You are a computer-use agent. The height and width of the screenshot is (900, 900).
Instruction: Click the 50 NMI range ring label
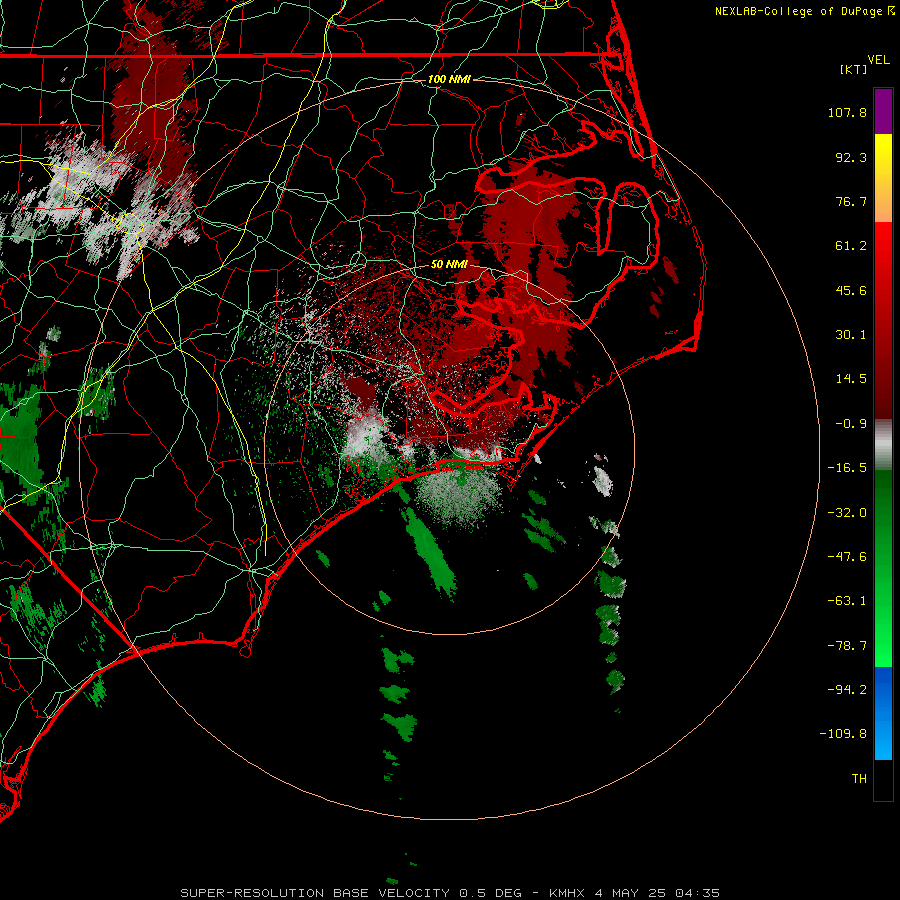click(x=449, y=264)
